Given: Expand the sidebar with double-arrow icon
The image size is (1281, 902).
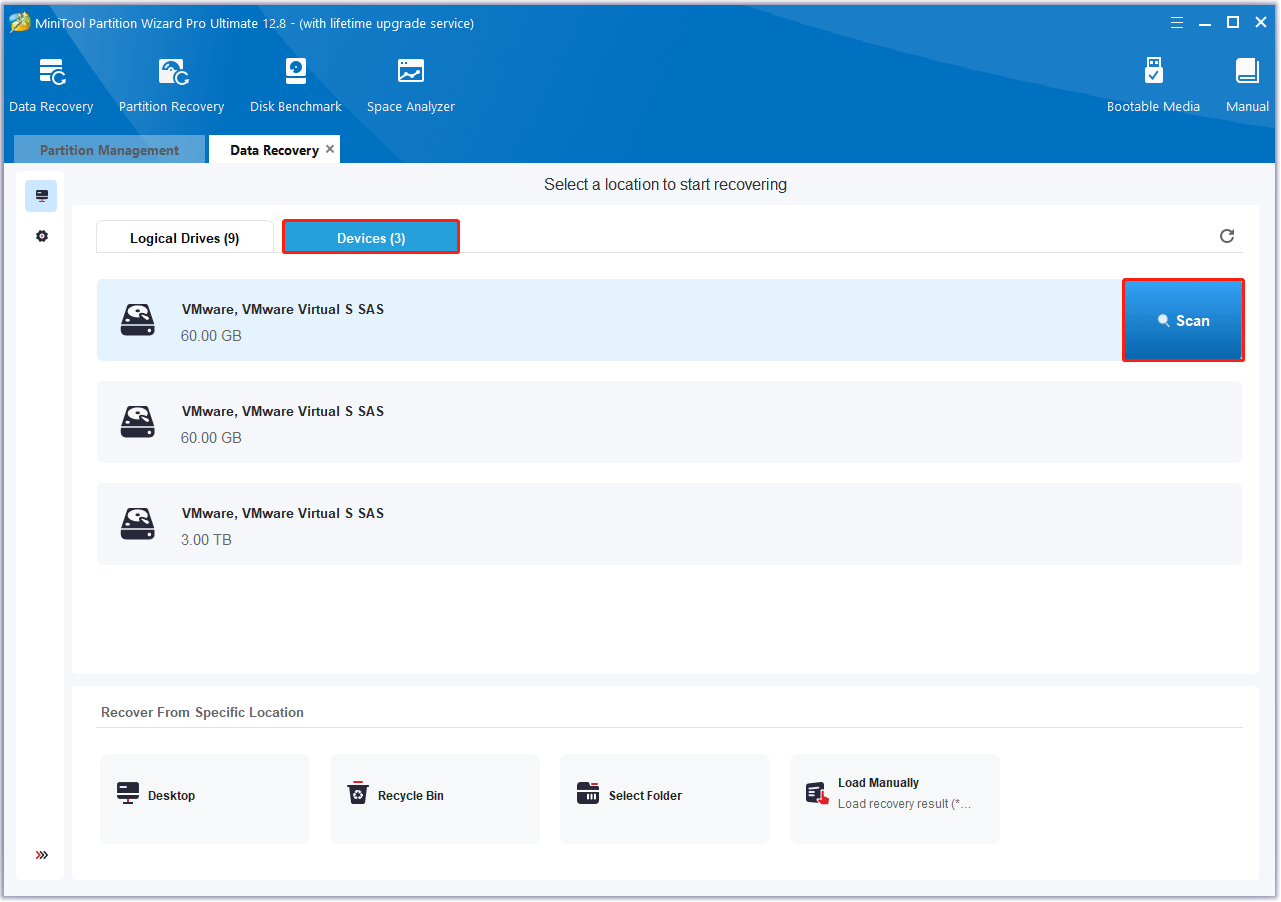Looking at the screenshot, I should [41, 855].
